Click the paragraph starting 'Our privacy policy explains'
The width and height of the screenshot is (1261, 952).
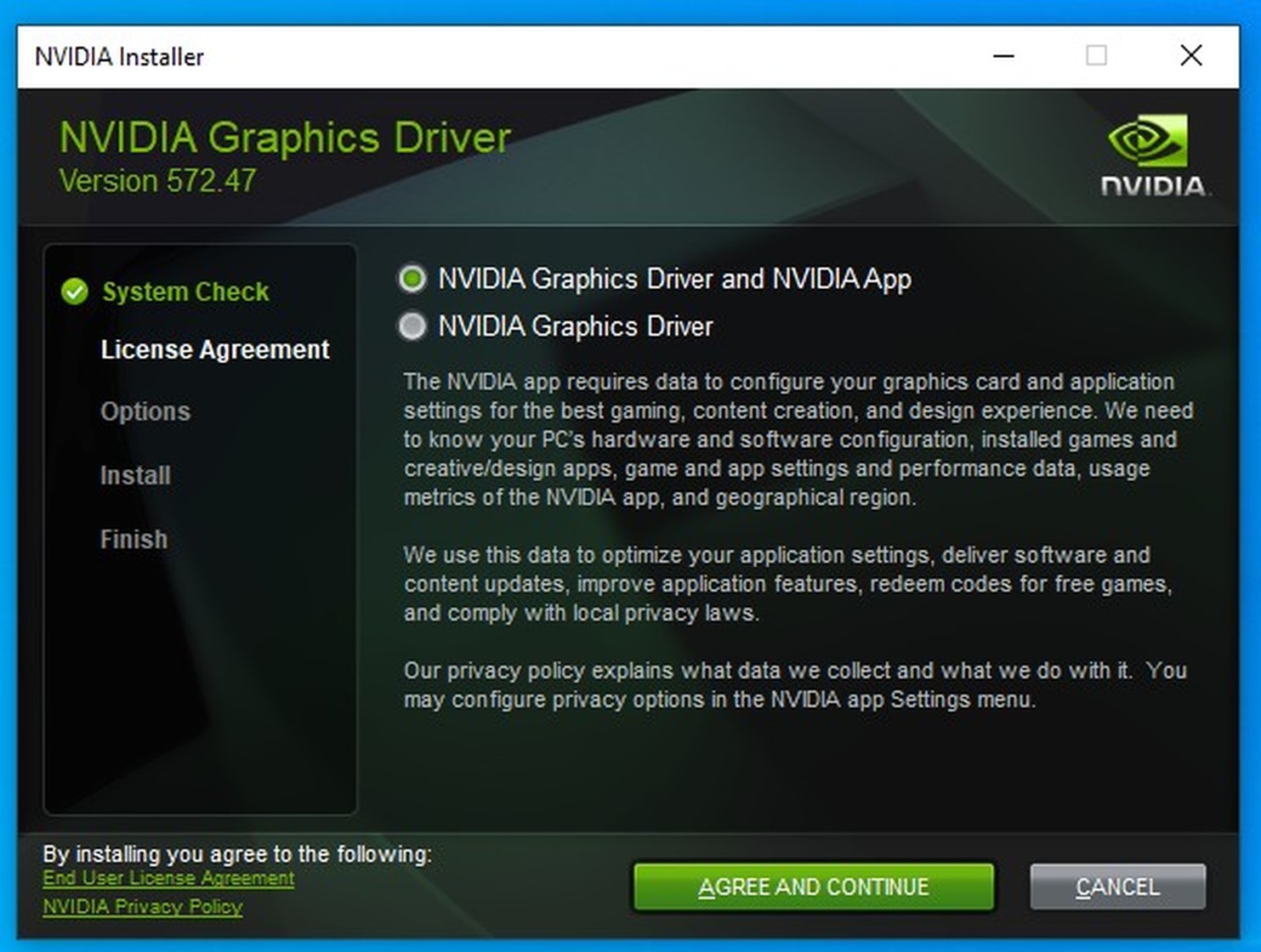pyautogui.click(x=795, y=685)
